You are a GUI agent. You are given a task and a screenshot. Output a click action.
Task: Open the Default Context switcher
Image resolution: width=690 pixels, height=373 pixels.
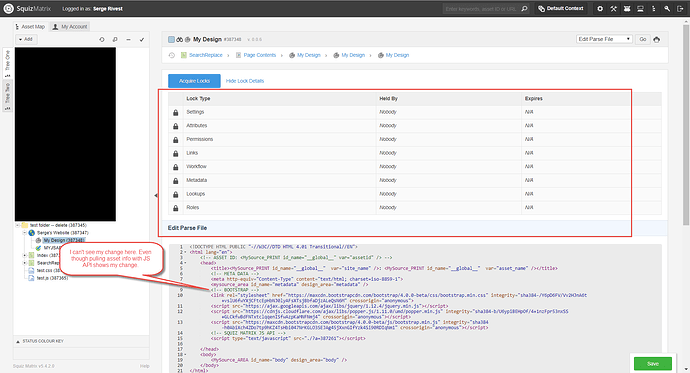coord(561,8)
